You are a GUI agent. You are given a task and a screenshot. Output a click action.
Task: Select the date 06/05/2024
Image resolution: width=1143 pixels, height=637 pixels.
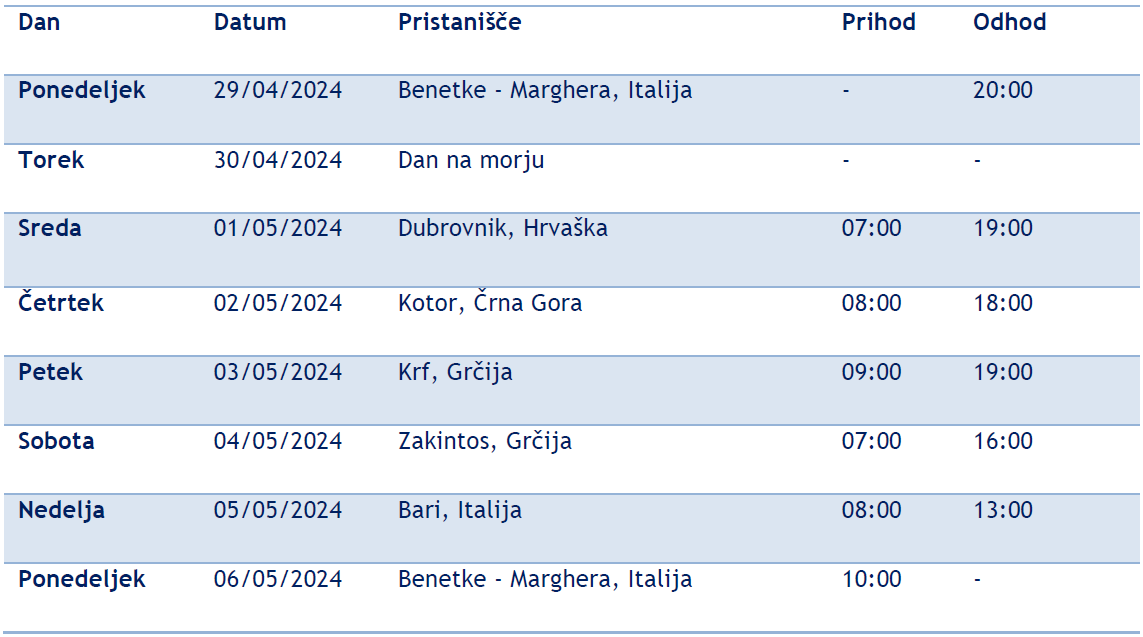click(x=277, y=579)
